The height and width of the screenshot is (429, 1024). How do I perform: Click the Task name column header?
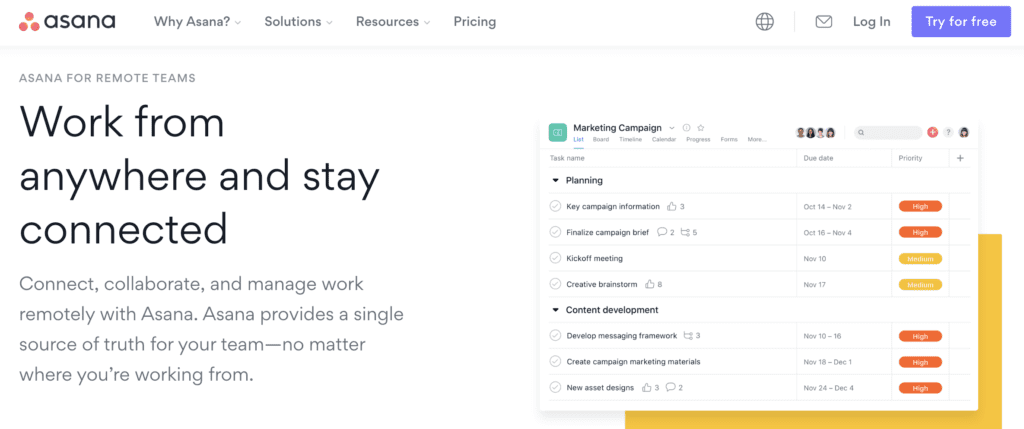[x=567, y=158]
